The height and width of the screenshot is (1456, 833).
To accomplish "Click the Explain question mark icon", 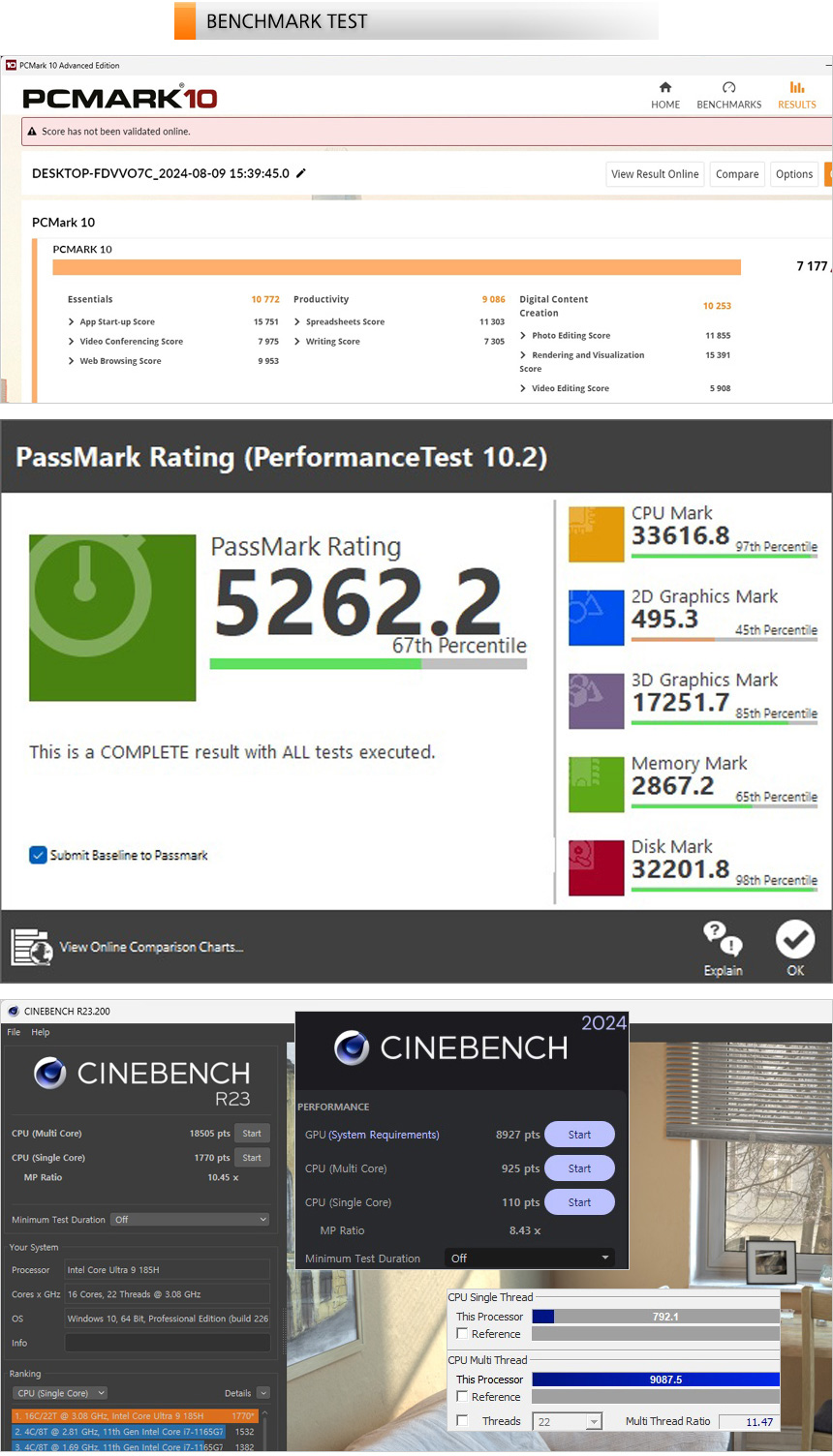I will pyautogui.click(x=723, y=939).
